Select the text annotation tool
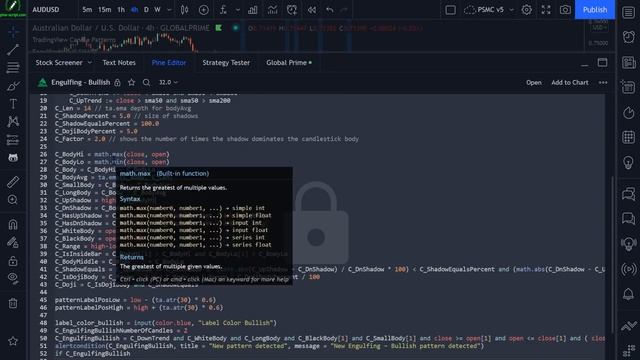This screenshot has width=640, height=360. pyautogui.click(x=13, y=104)
